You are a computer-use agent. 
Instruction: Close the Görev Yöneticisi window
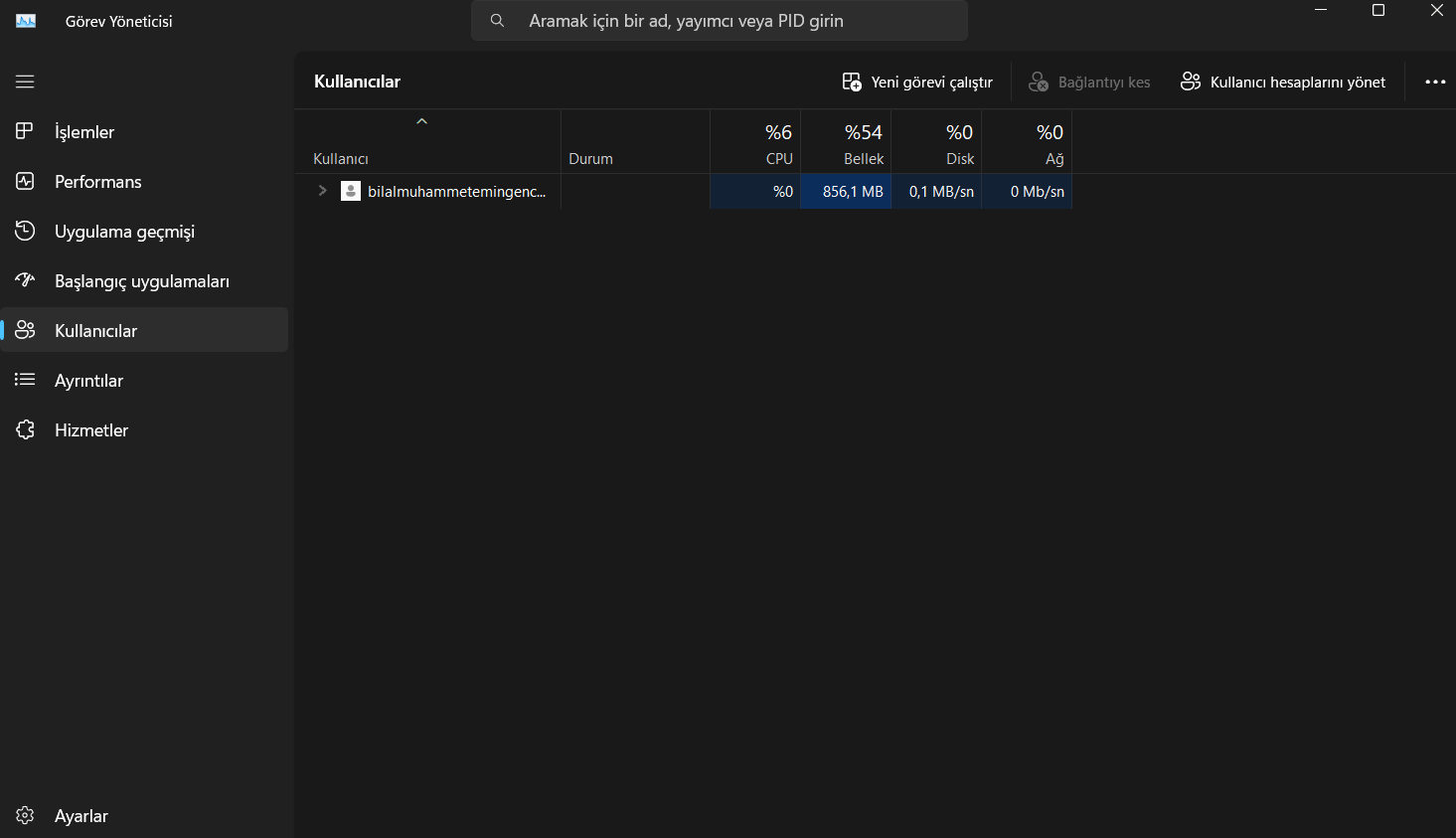[x=1436, y=11]
